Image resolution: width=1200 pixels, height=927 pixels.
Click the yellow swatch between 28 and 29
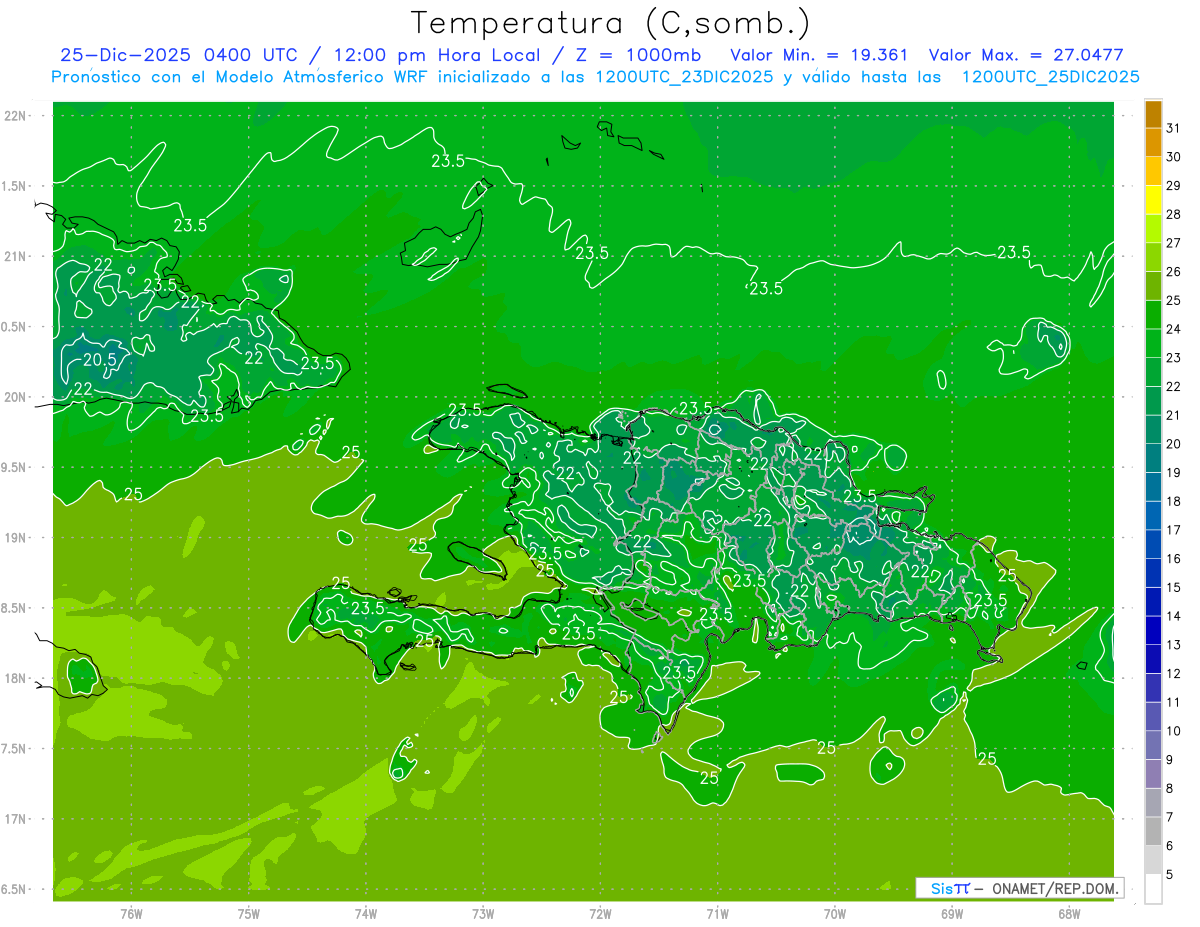(x=1153, y=200)
